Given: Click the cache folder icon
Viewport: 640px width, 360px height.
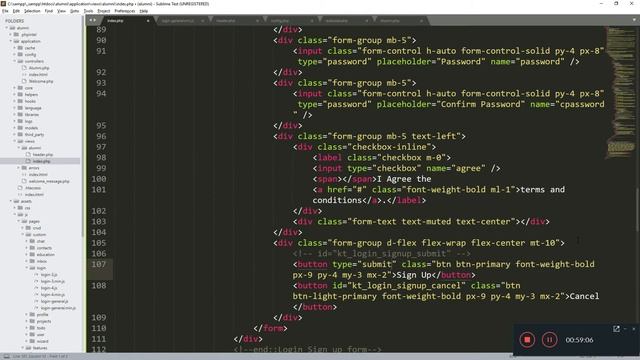Looking at the screenshot, I should tap(20, 48).
